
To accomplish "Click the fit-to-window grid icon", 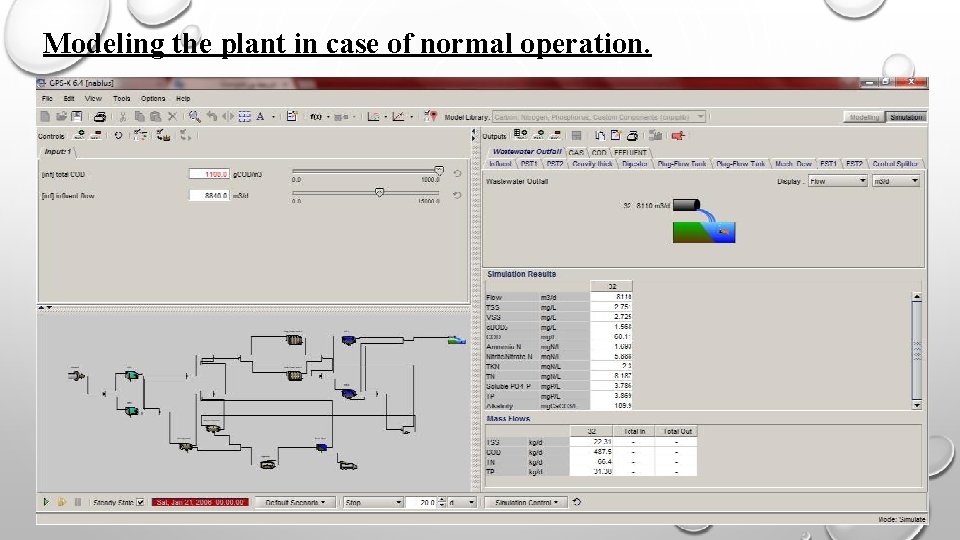I will [x=244, y=116].
